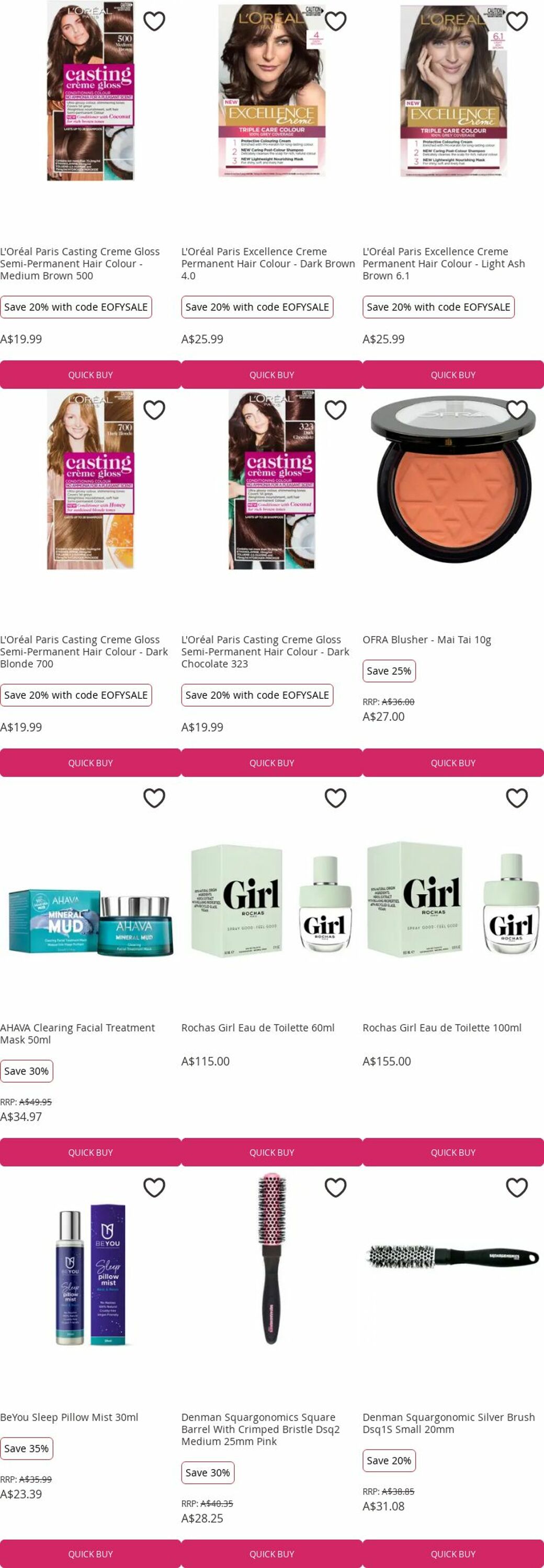The height and width of the screenshot is (1568, 544).
Task: Favorite the Excellence Creme Dark Brown 4.0 heart
Action: pos(336,21)
